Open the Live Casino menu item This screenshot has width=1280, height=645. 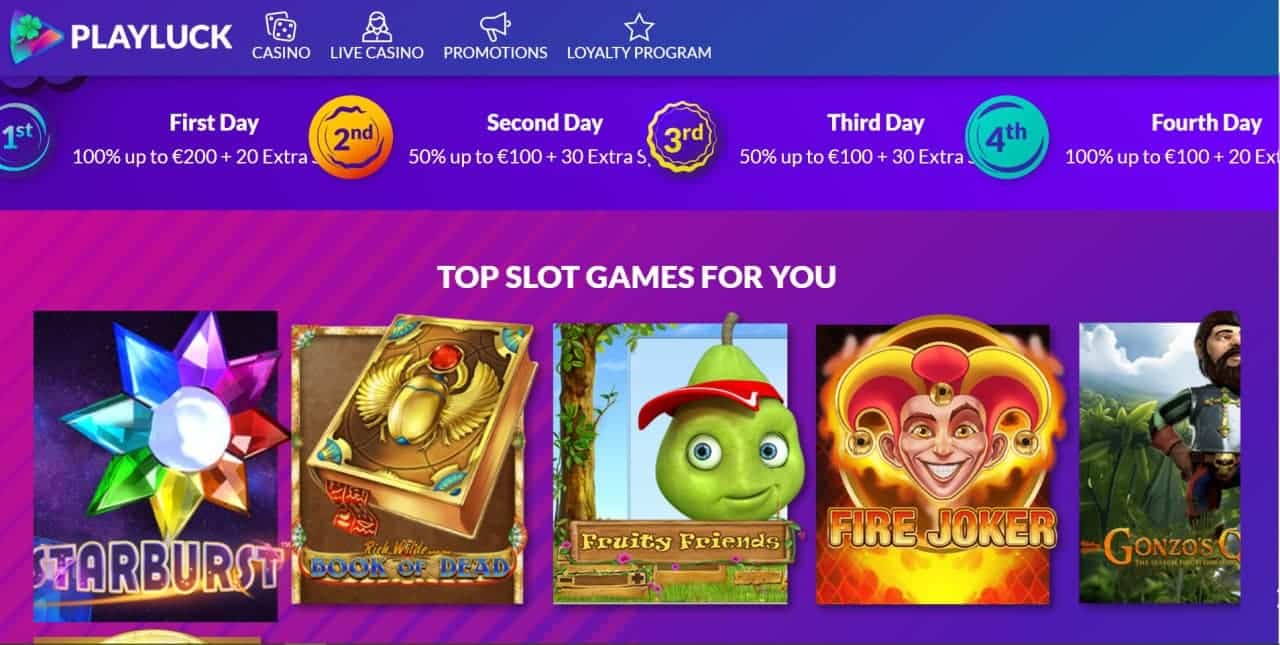coord(377,53)
